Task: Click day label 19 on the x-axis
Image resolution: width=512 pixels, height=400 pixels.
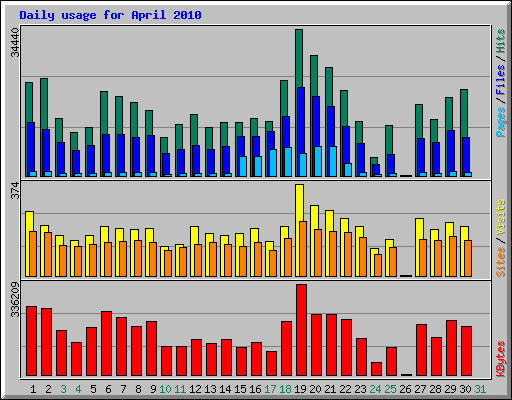Action: 300,389
